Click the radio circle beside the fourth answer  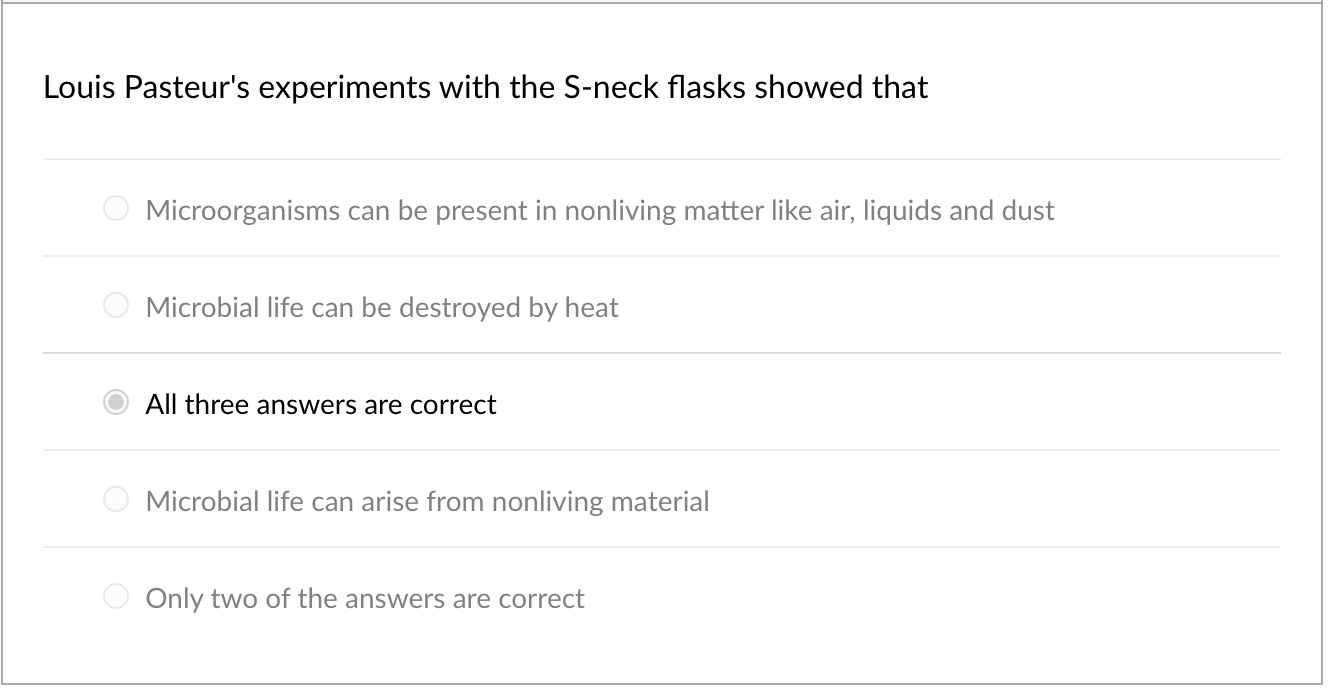[115, 499]
